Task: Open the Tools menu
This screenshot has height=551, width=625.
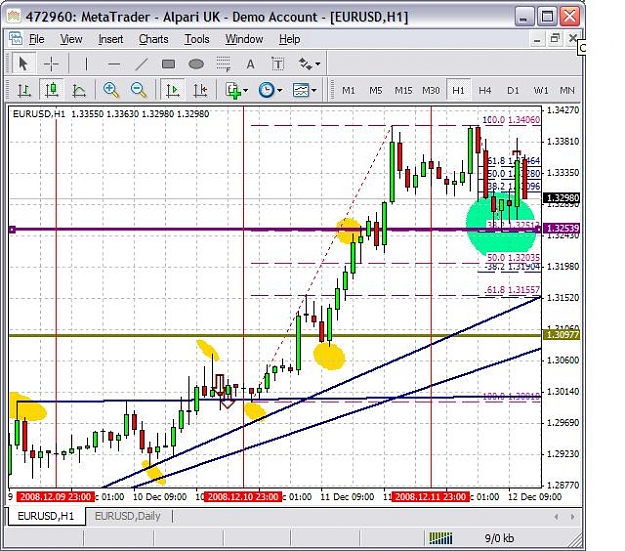Action: point(197,39)
